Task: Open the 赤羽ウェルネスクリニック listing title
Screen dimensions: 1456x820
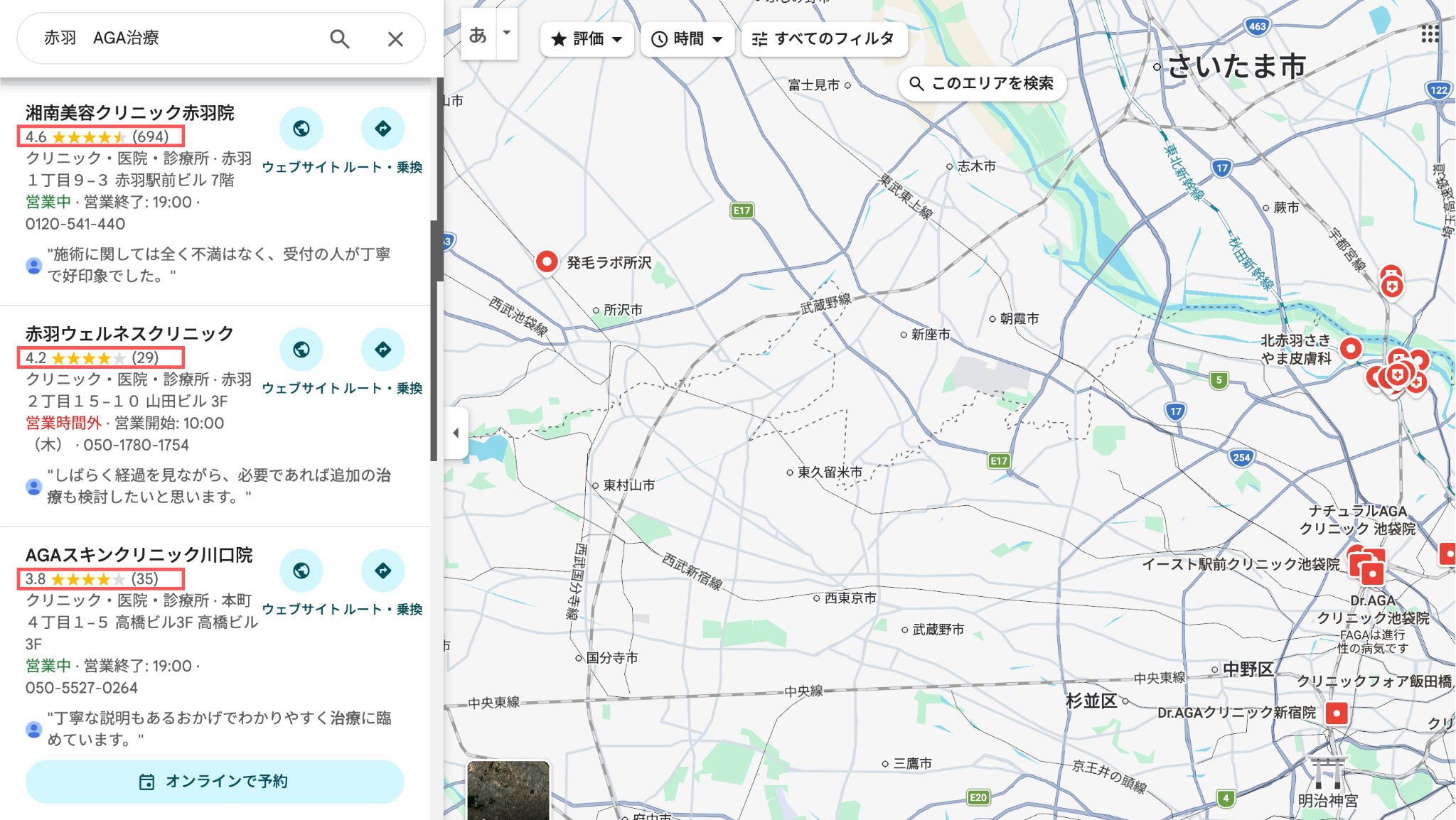Action: click(129, 334)
